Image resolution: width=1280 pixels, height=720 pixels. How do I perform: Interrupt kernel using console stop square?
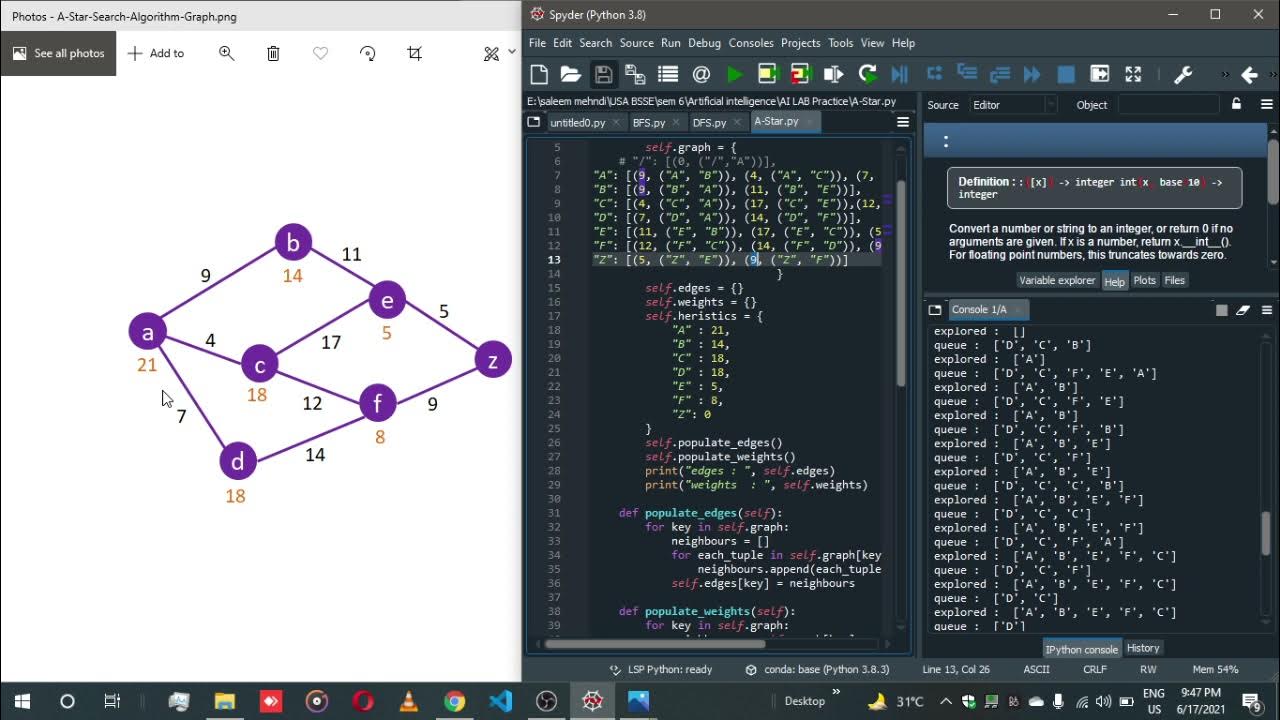point(1221,310)
